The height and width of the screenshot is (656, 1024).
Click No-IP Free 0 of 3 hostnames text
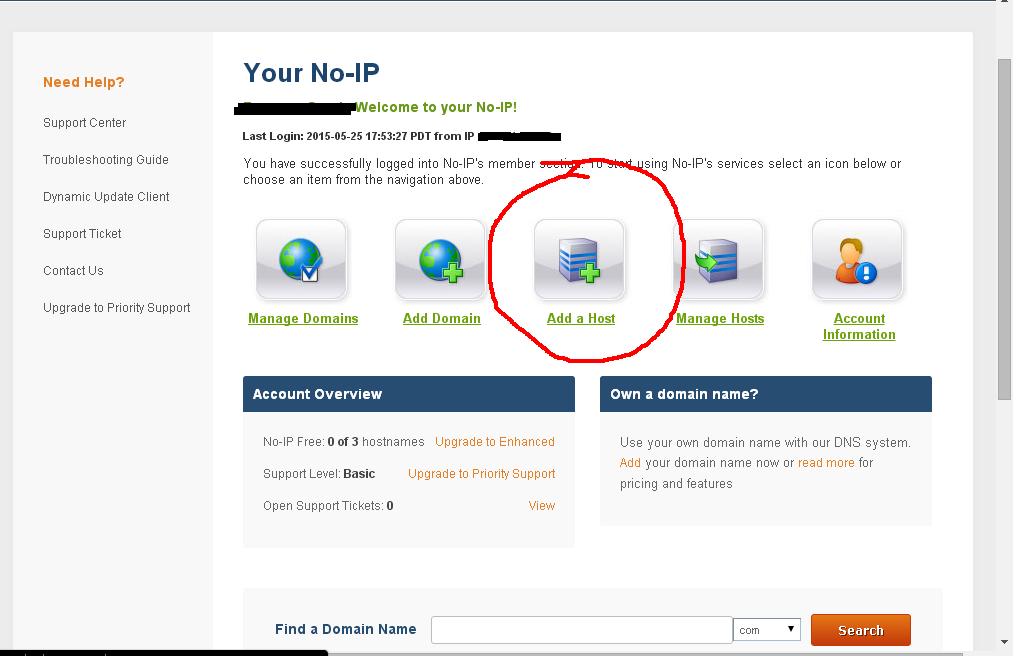pyautogui.click(x=344, y=442)
